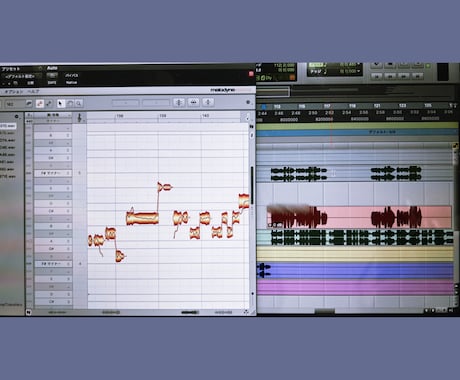Click bar 121 on the Pro Tools ruler
This screenshot has width=460, height=380.
(x=377, y=106)
